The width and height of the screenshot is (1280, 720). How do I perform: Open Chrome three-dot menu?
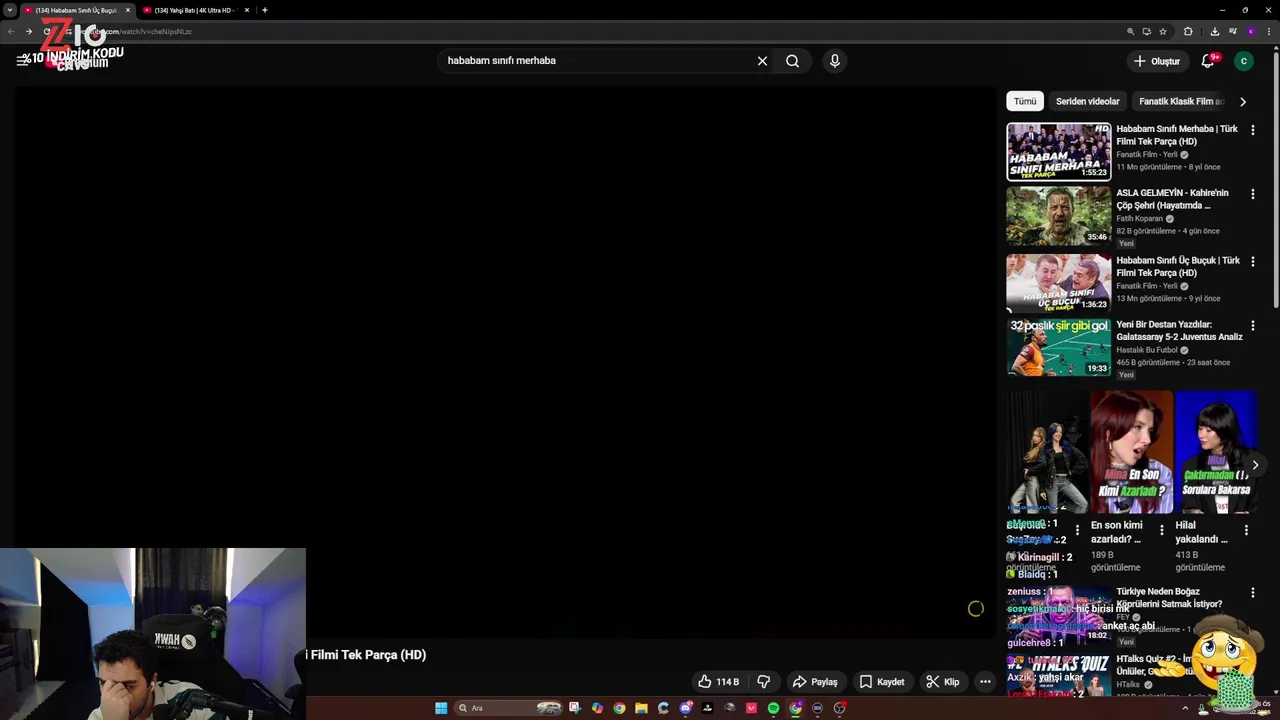[x=1269, y=31]
